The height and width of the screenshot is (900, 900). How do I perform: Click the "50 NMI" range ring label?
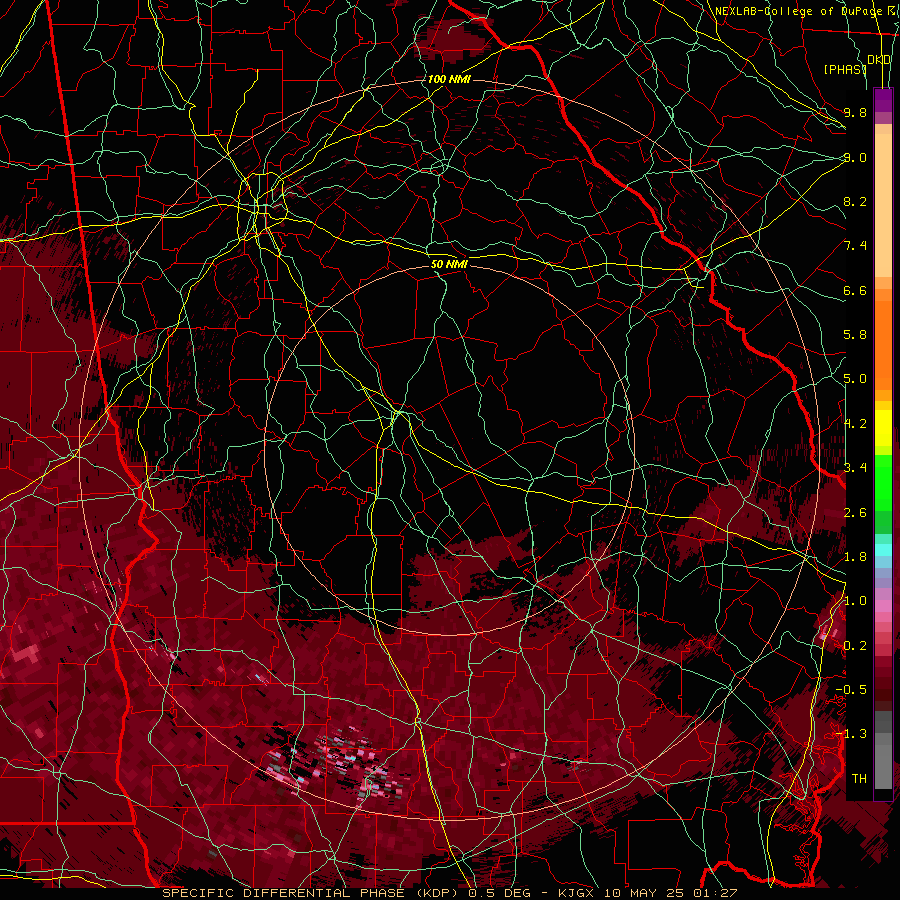coord(449,264)
